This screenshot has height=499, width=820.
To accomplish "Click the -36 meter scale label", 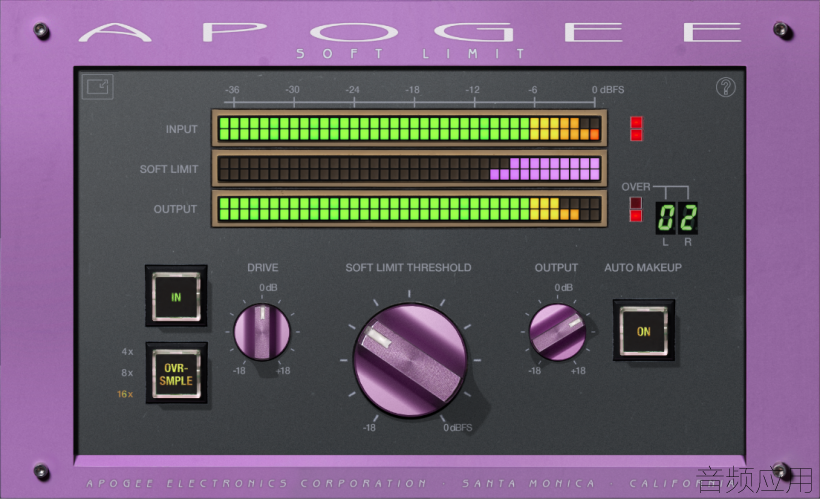I will (x=232, y=89).
